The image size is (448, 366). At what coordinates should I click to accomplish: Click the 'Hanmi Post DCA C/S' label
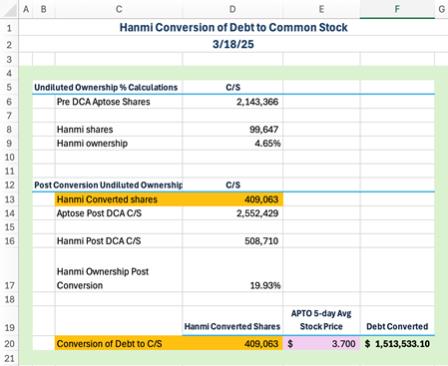[119, 241]
